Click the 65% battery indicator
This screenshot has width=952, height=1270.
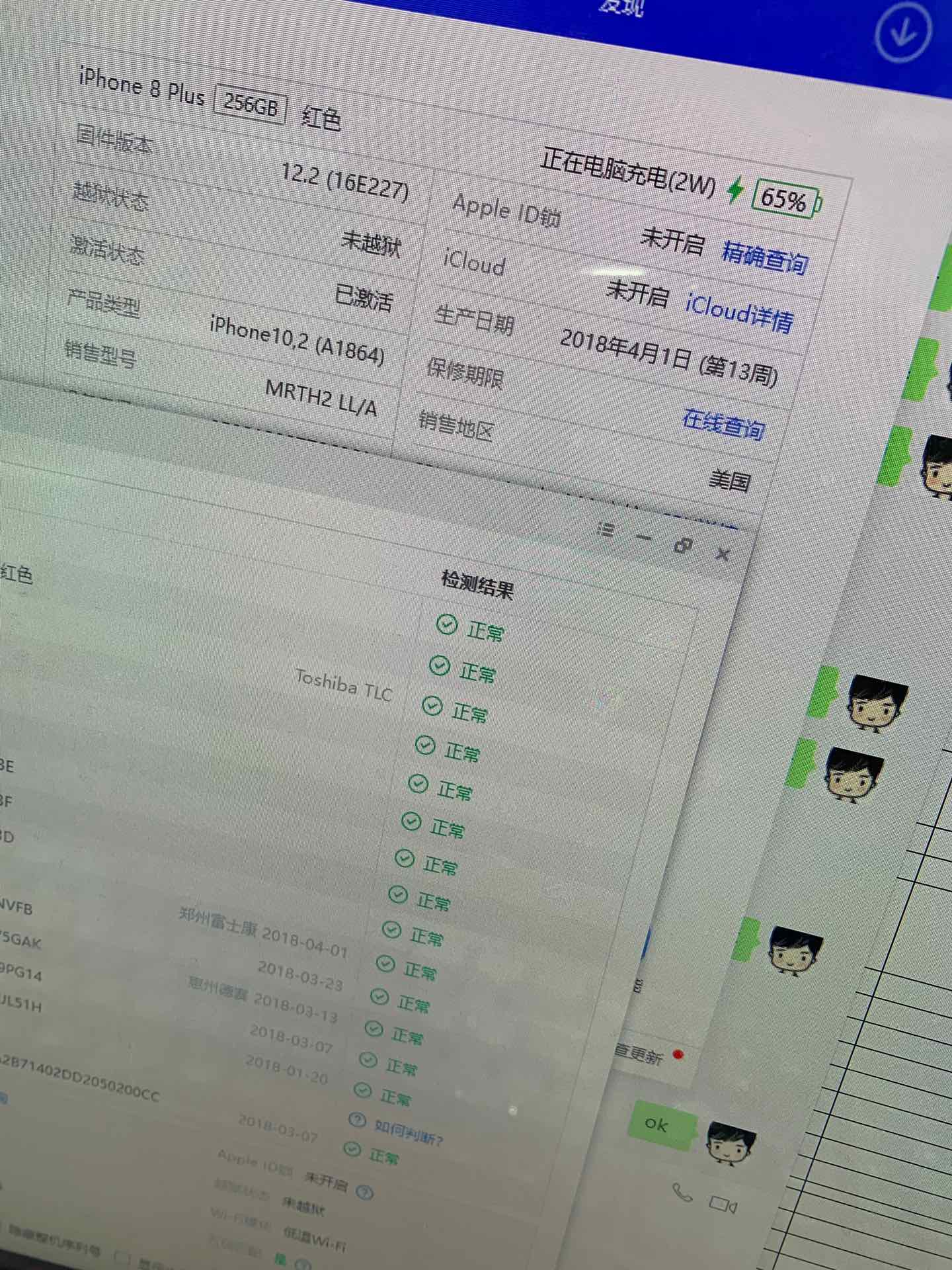pos(786,199)
